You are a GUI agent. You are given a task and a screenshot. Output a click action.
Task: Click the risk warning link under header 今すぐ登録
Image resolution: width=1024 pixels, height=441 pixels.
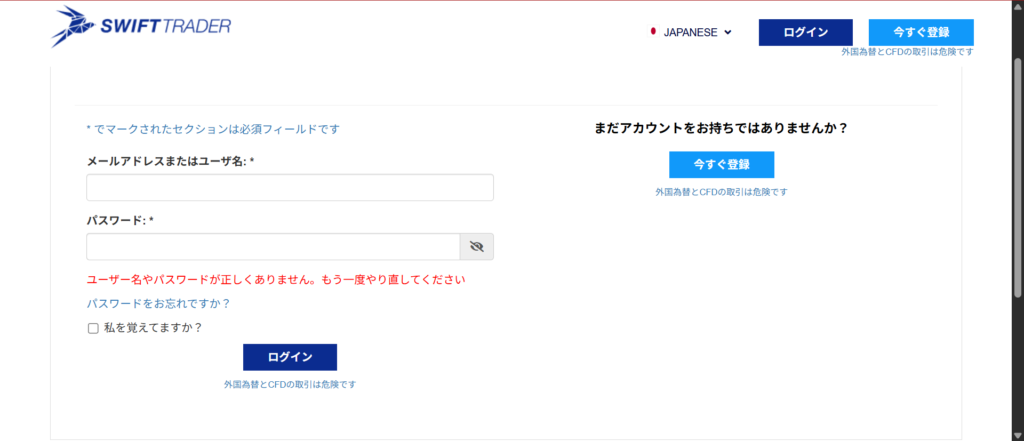[x=906, y=51]
